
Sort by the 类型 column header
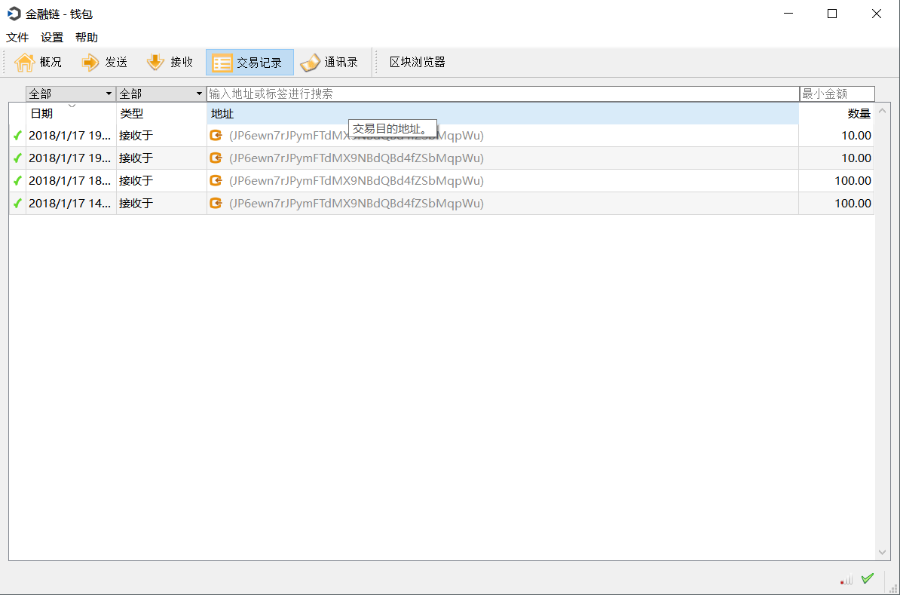(161, 114)
